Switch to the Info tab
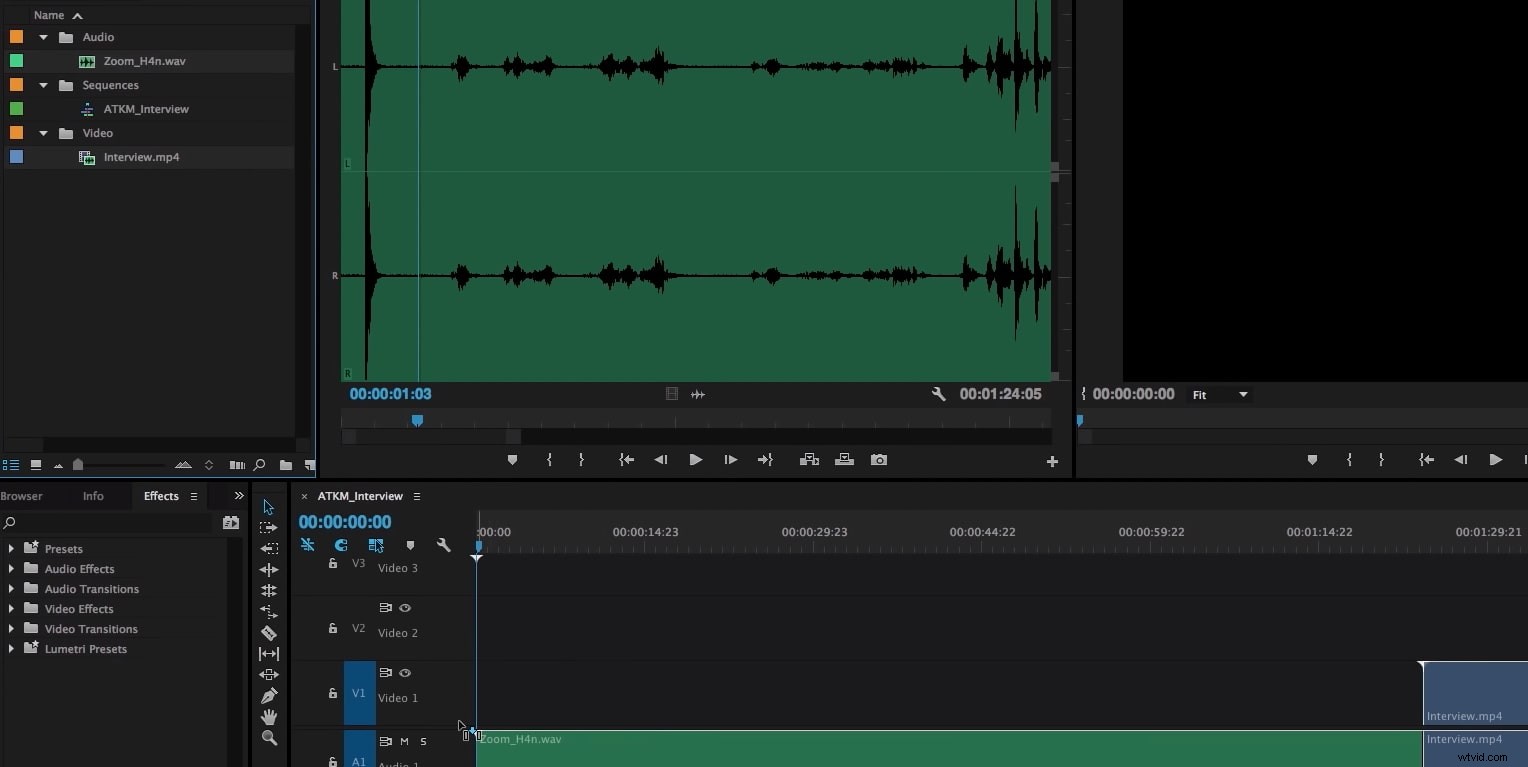The width and height of the screenshot is (1528, 767). pyautogui.click(x=92, y=495)
